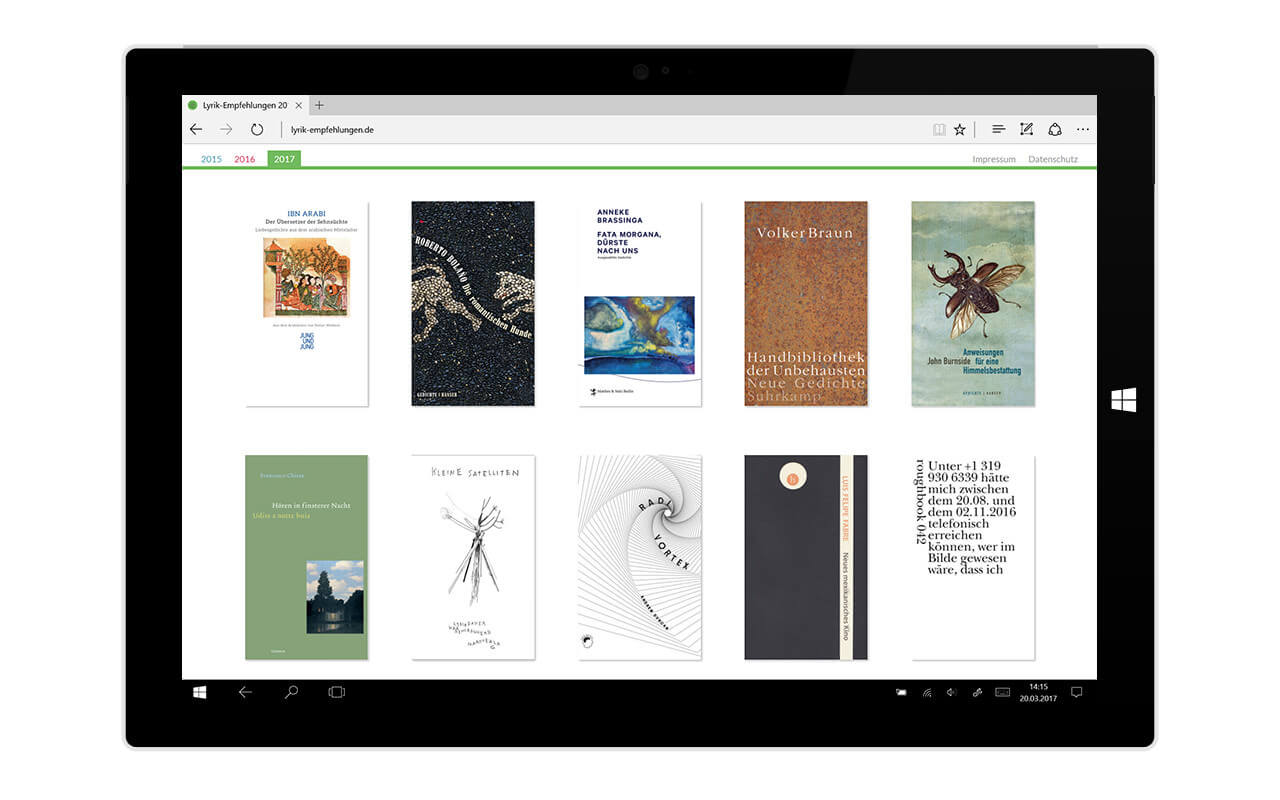Switch to the 2015 year tab
This screenshot has width=1280, height=800.
211,159
